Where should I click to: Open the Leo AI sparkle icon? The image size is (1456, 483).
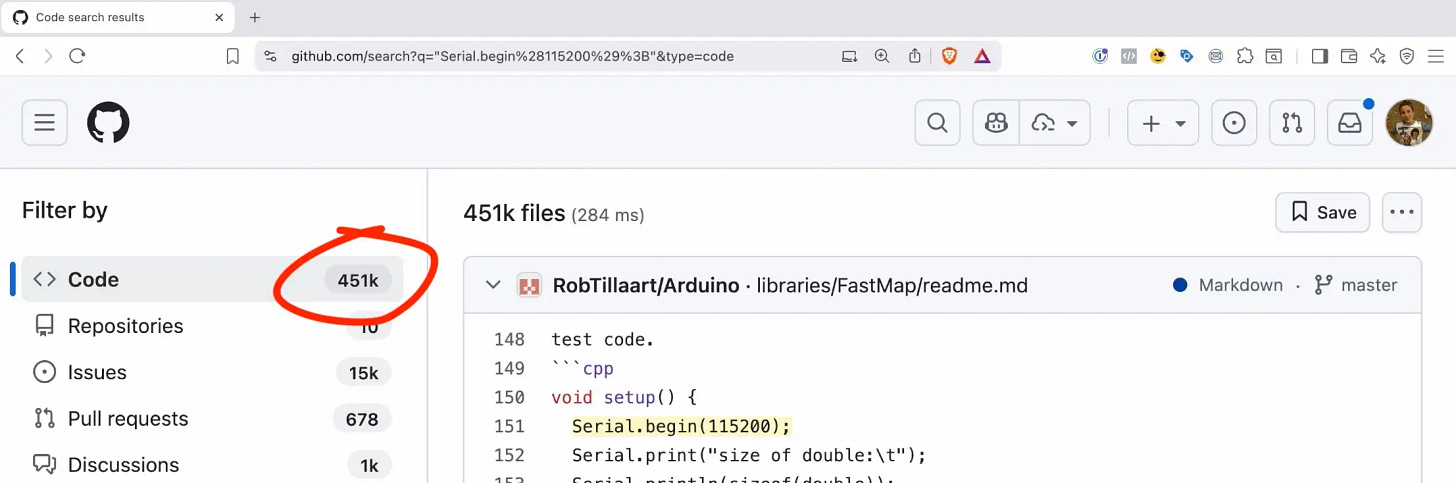pos(1378,56)
